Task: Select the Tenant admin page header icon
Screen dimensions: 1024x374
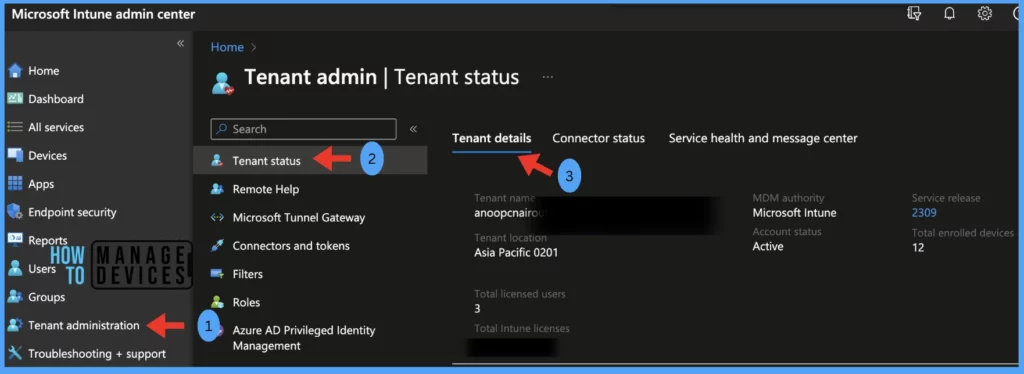Action: coord(223,83)
